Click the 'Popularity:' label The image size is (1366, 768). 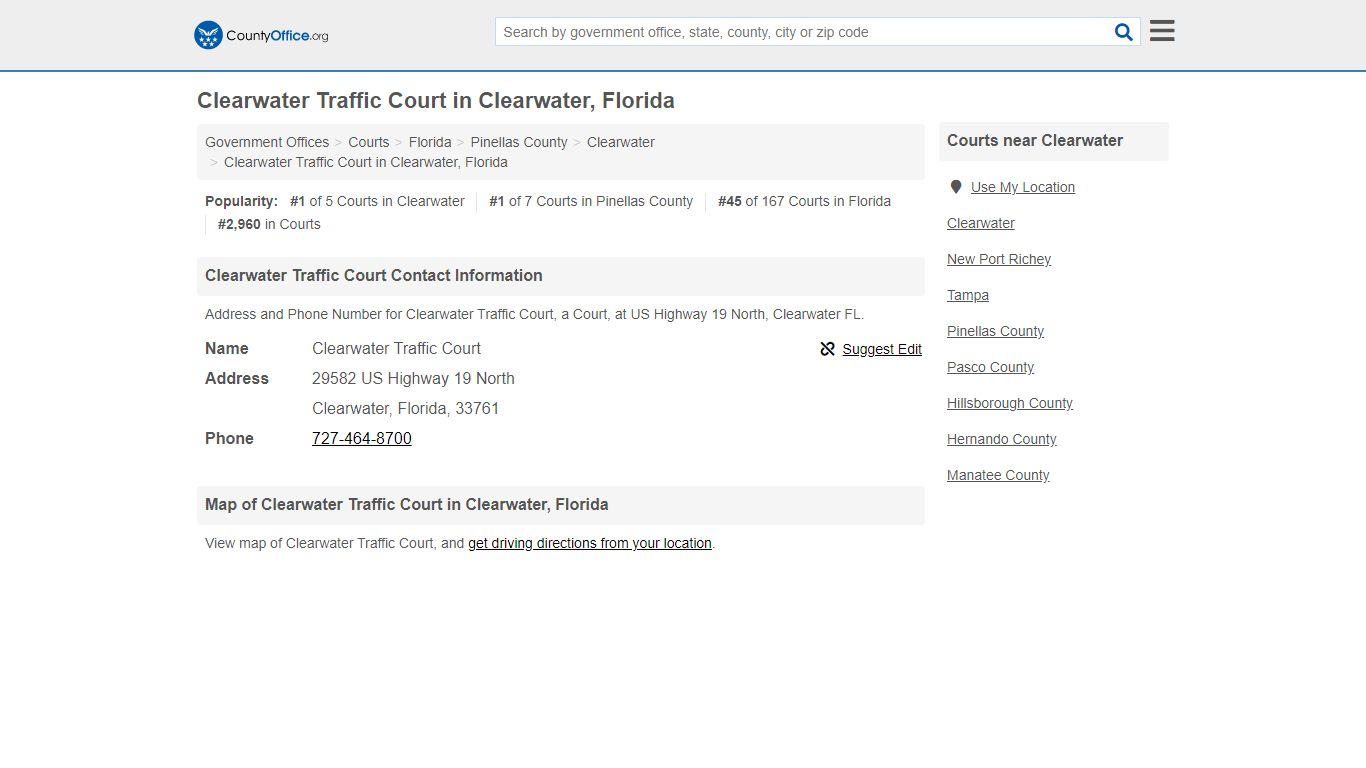(x=241, y=201)
